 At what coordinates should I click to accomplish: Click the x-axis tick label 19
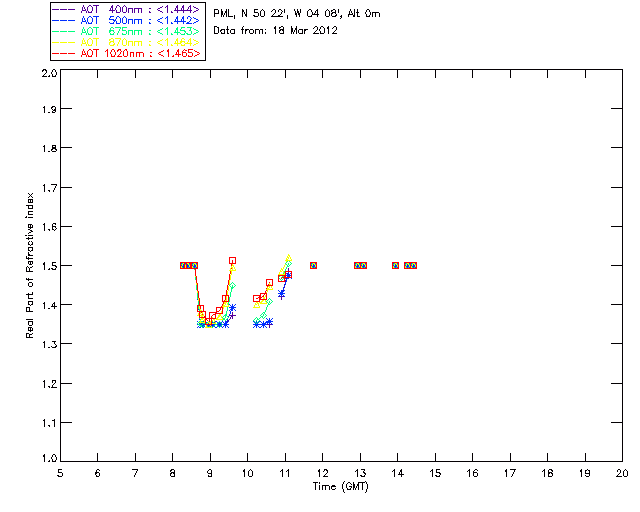click(x=585, y=473)
